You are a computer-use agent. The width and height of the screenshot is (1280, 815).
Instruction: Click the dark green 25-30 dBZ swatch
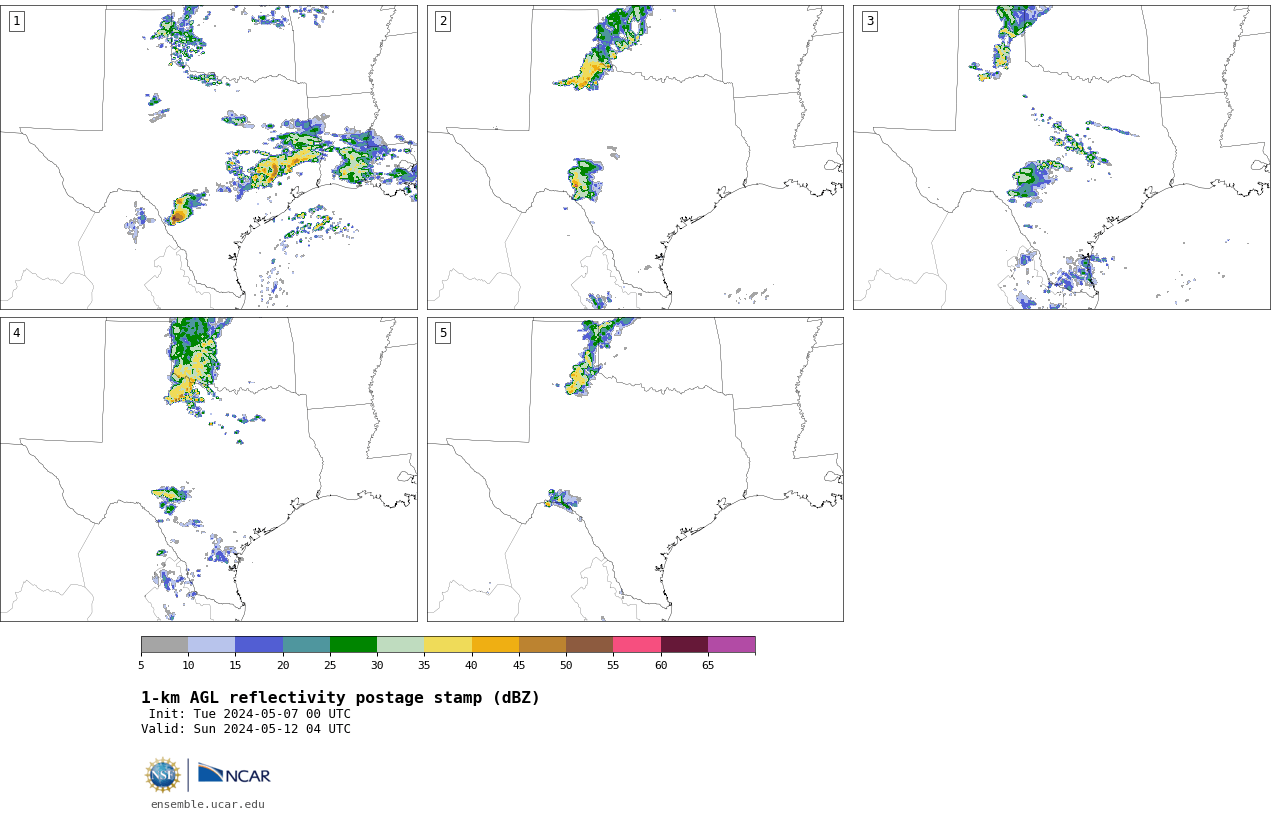[x=353, y=644]
